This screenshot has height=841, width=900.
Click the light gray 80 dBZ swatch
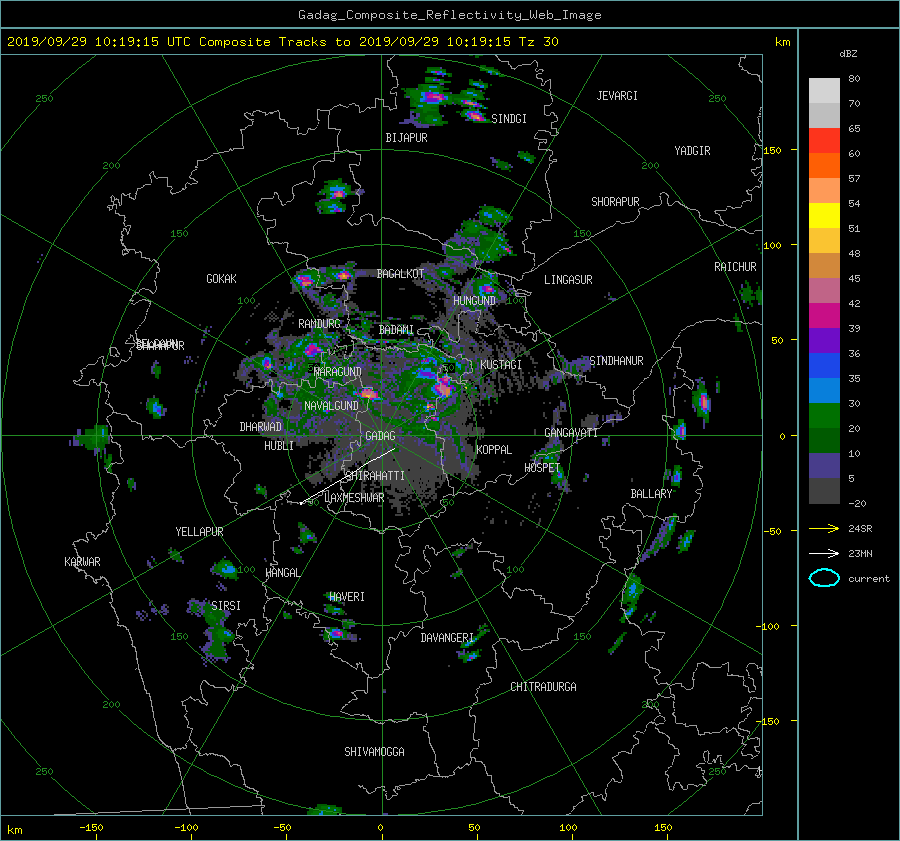(x=824, y=90)
